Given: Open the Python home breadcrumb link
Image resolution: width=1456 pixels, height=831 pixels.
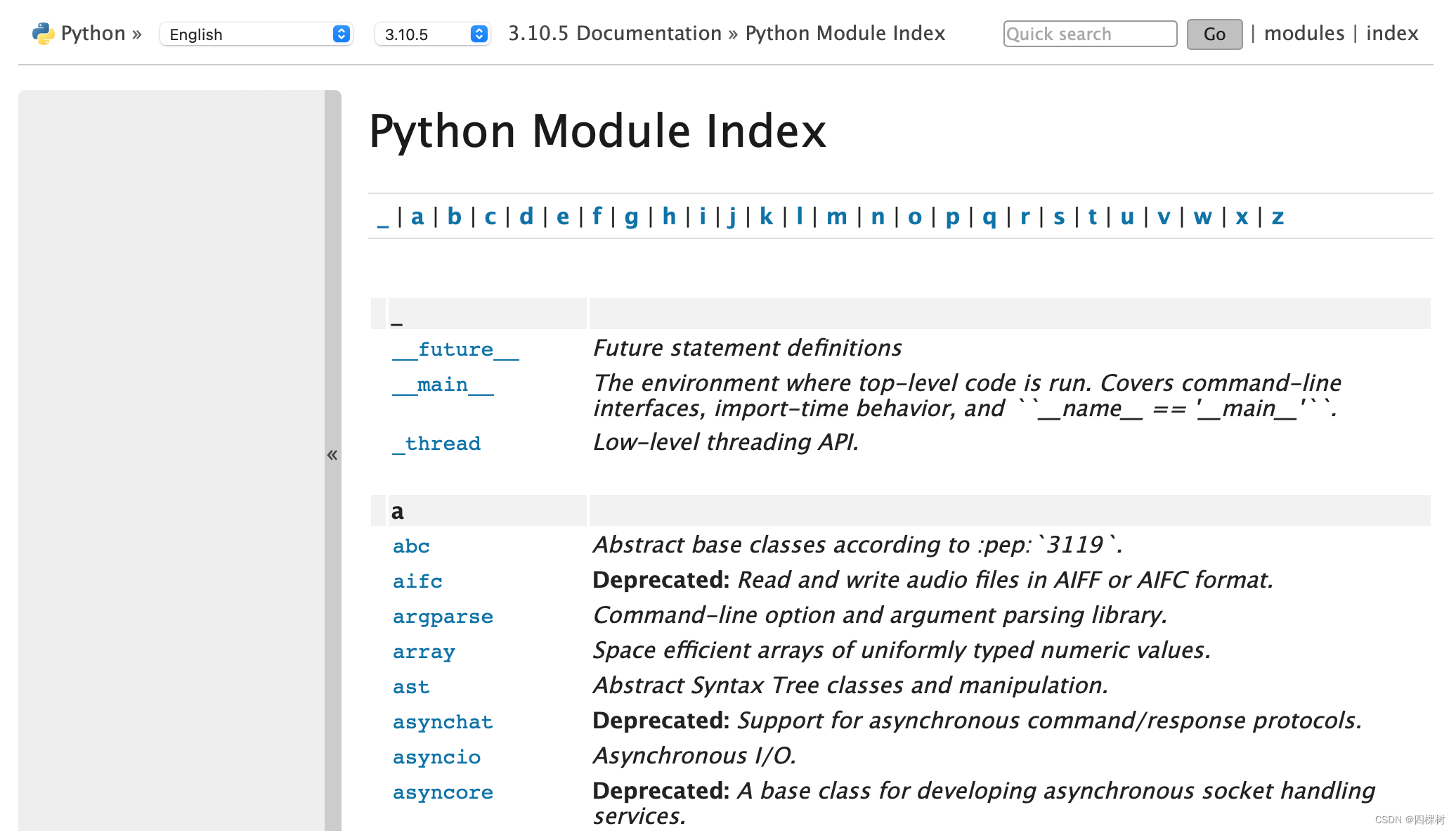Looking at the screenshot, I should (x=93, y=33).
